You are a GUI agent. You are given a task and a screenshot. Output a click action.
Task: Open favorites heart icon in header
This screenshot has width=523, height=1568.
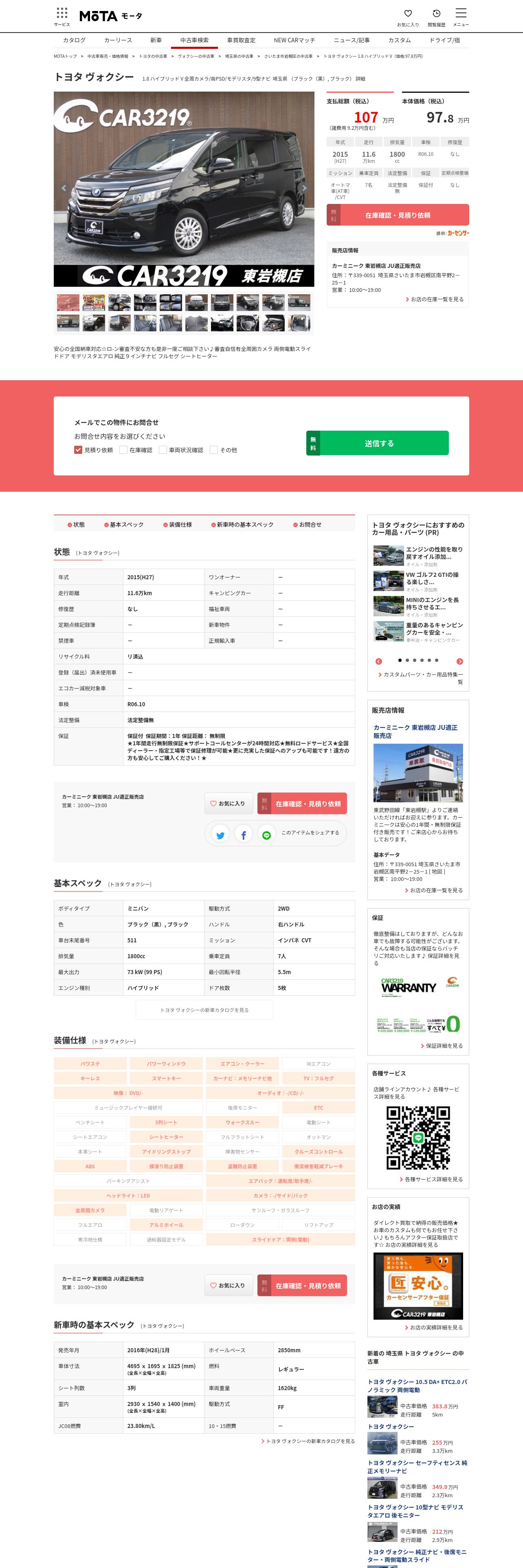(x=408, y=13)
